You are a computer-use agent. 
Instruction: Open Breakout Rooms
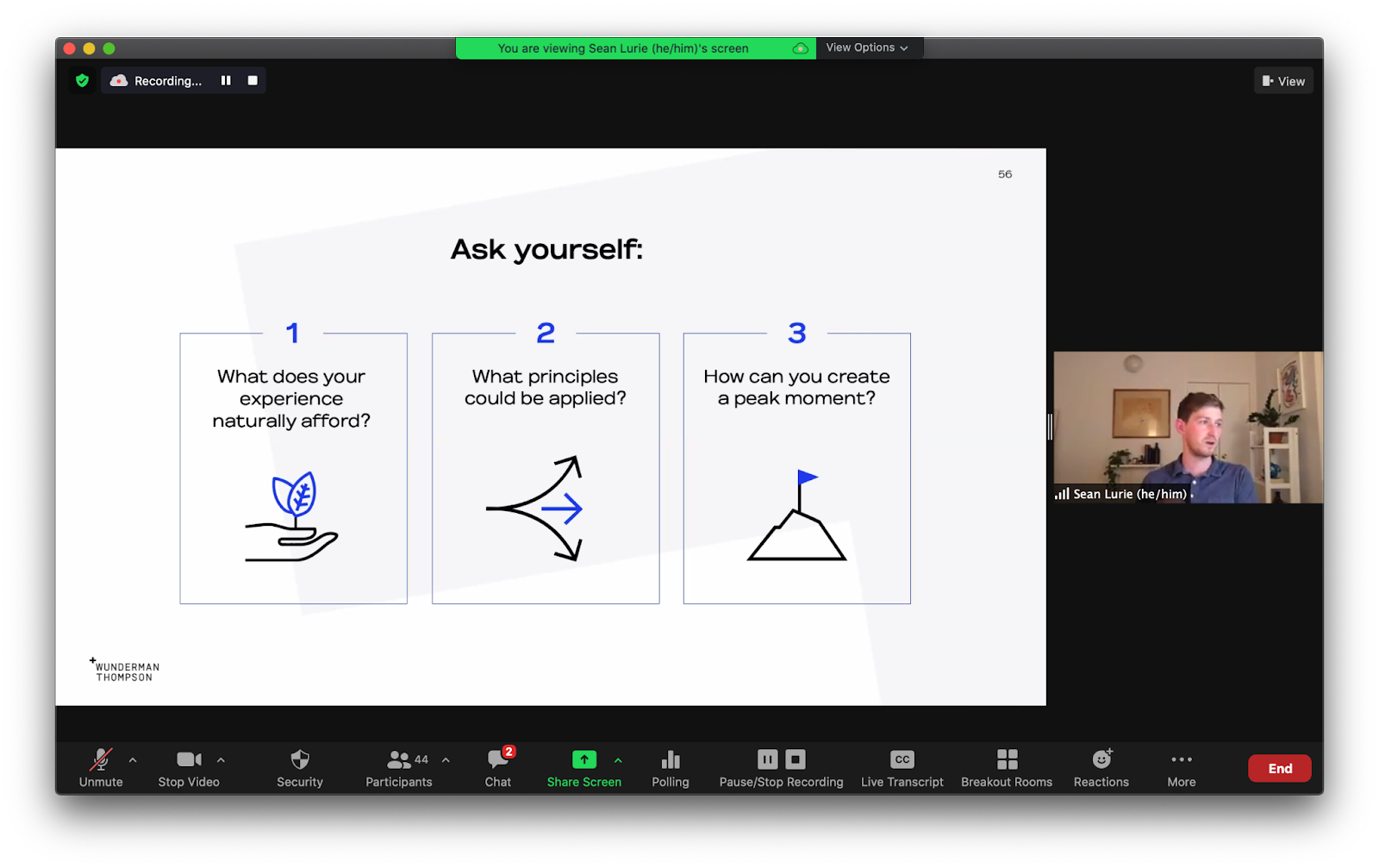(1007, 767)
